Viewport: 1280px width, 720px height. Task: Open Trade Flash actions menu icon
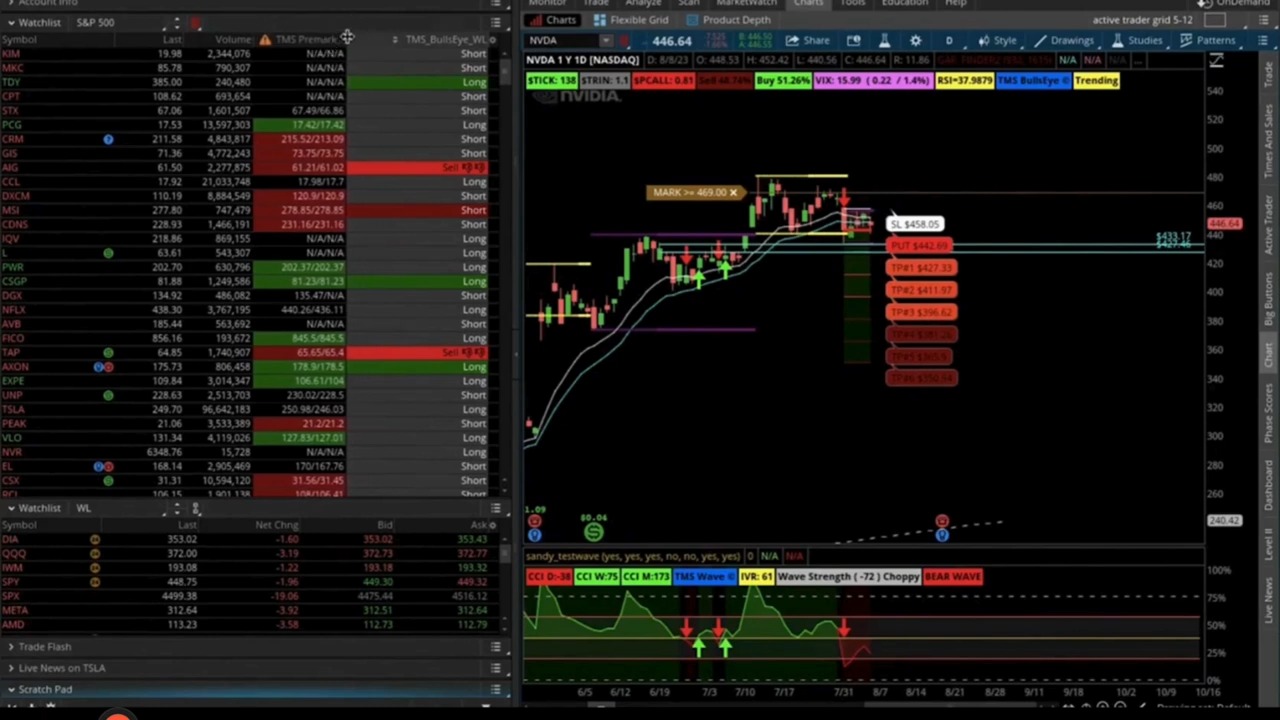[x=495, y=647]
